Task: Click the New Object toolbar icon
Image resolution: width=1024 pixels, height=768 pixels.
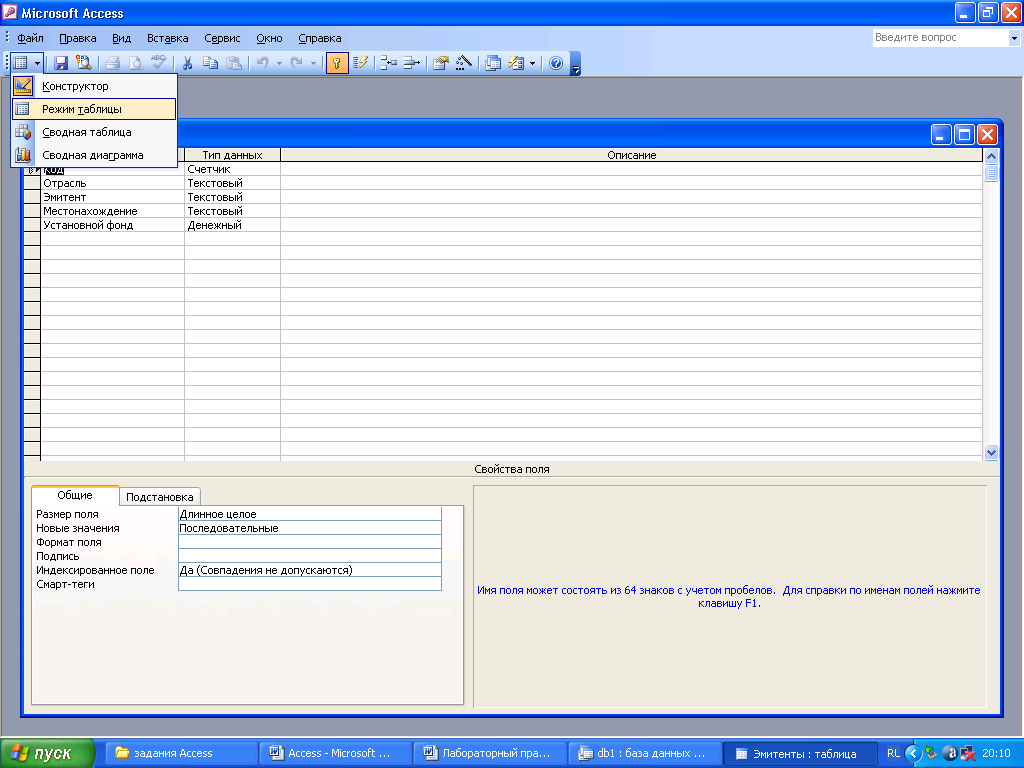Action: tap(516, 63)
